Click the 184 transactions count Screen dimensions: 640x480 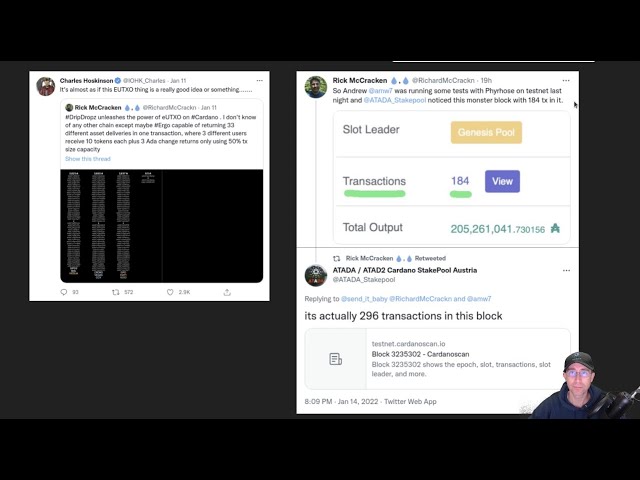tap(460, 181)
